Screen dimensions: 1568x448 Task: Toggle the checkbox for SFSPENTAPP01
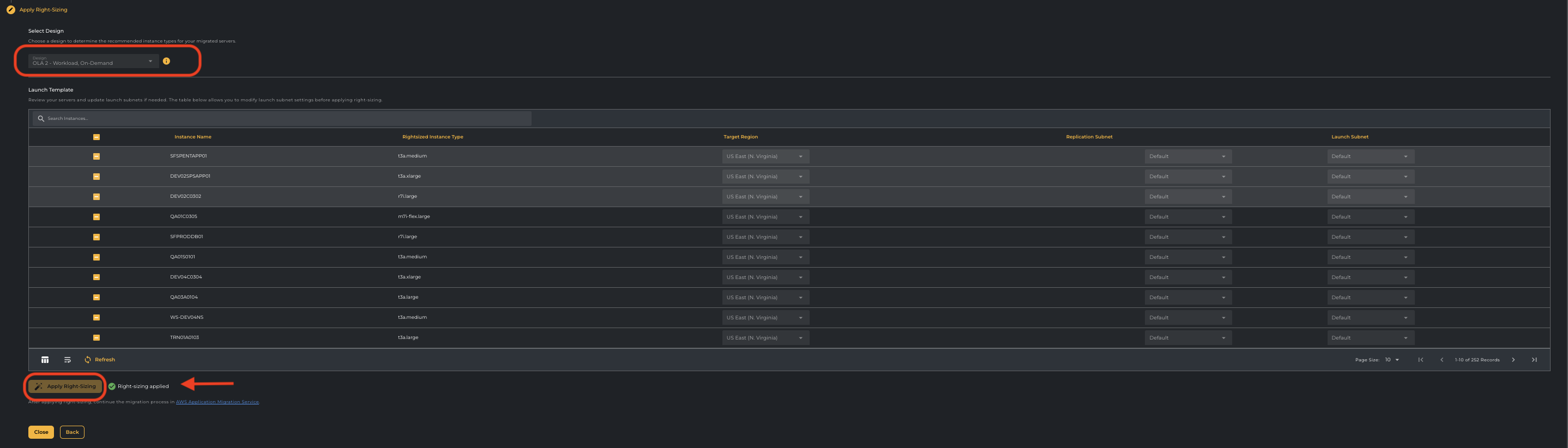[x=96, y=156]
